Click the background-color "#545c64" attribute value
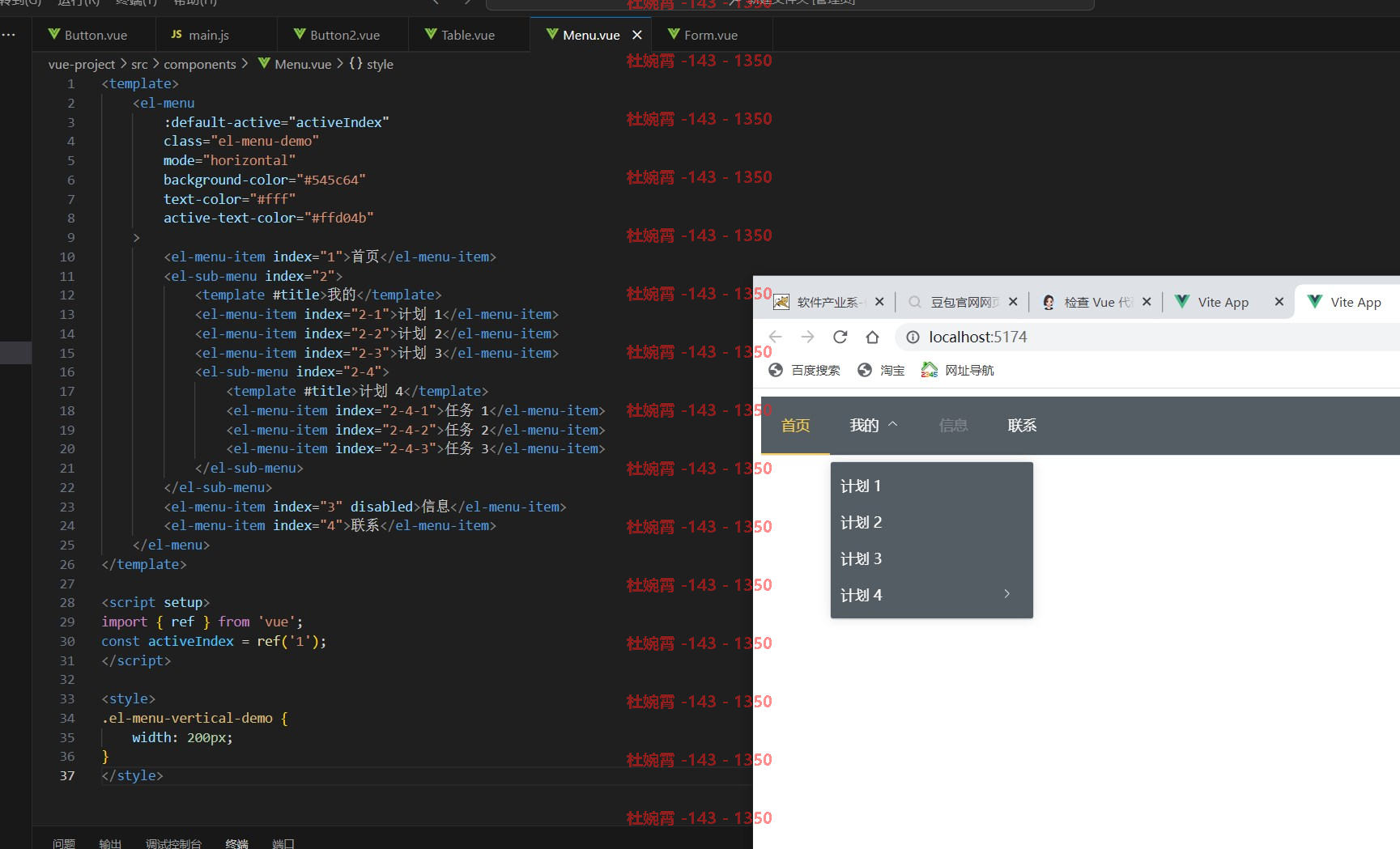 coord(331,180)
